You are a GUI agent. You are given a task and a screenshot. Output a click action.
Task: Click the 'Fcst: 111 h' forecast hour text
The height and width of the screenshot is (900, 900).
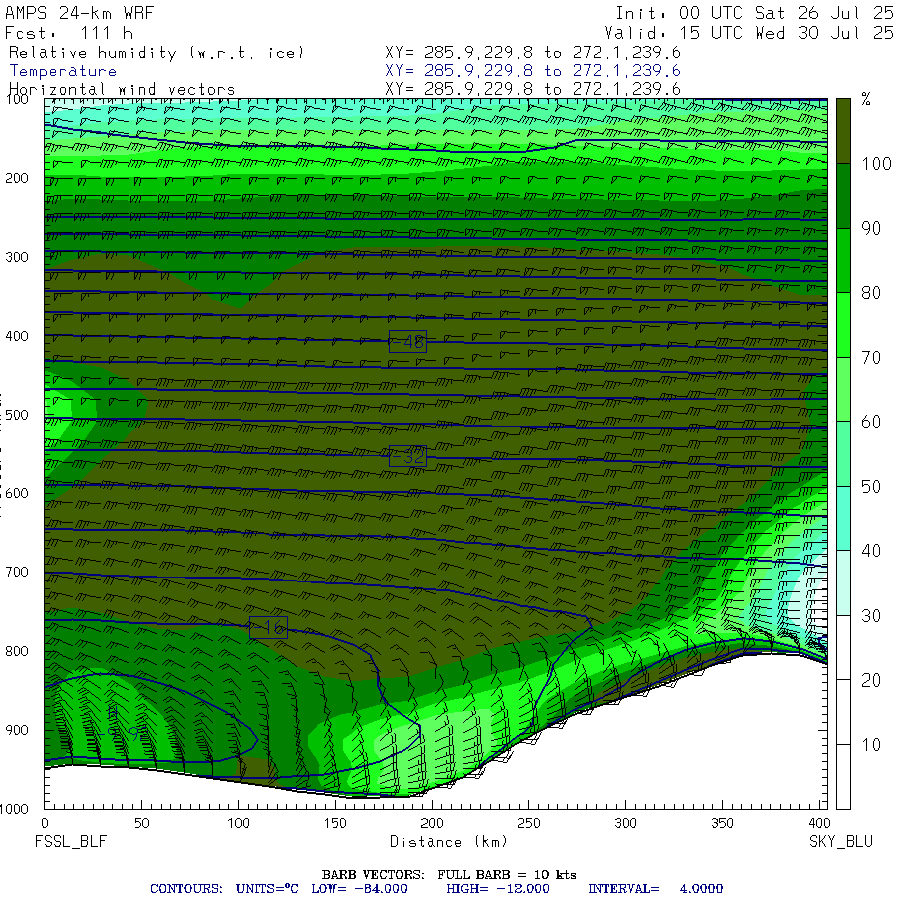(x=69, y=33)
